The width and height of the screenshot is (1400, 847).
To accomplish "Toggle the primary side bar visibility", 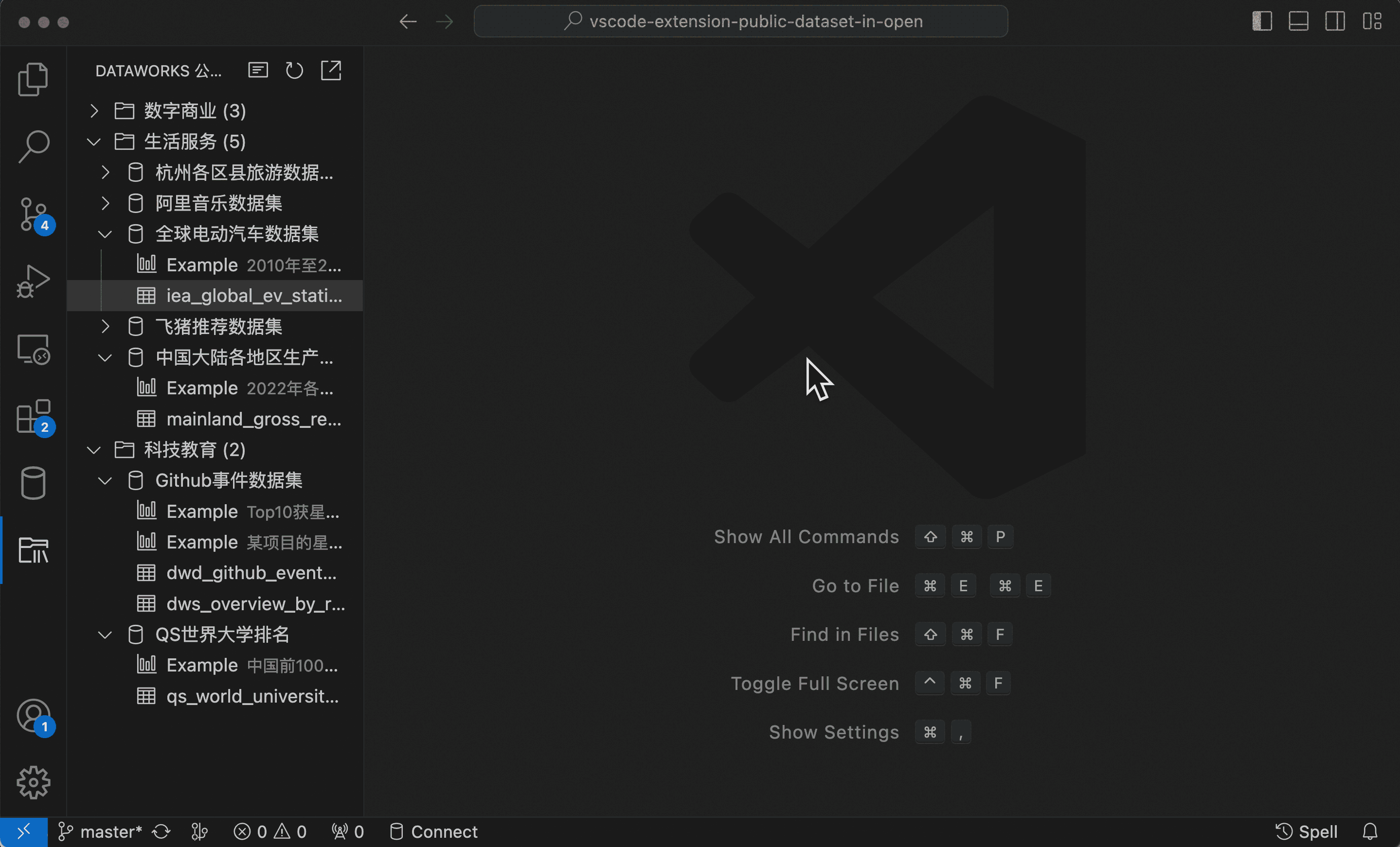I will point(1262,21).
